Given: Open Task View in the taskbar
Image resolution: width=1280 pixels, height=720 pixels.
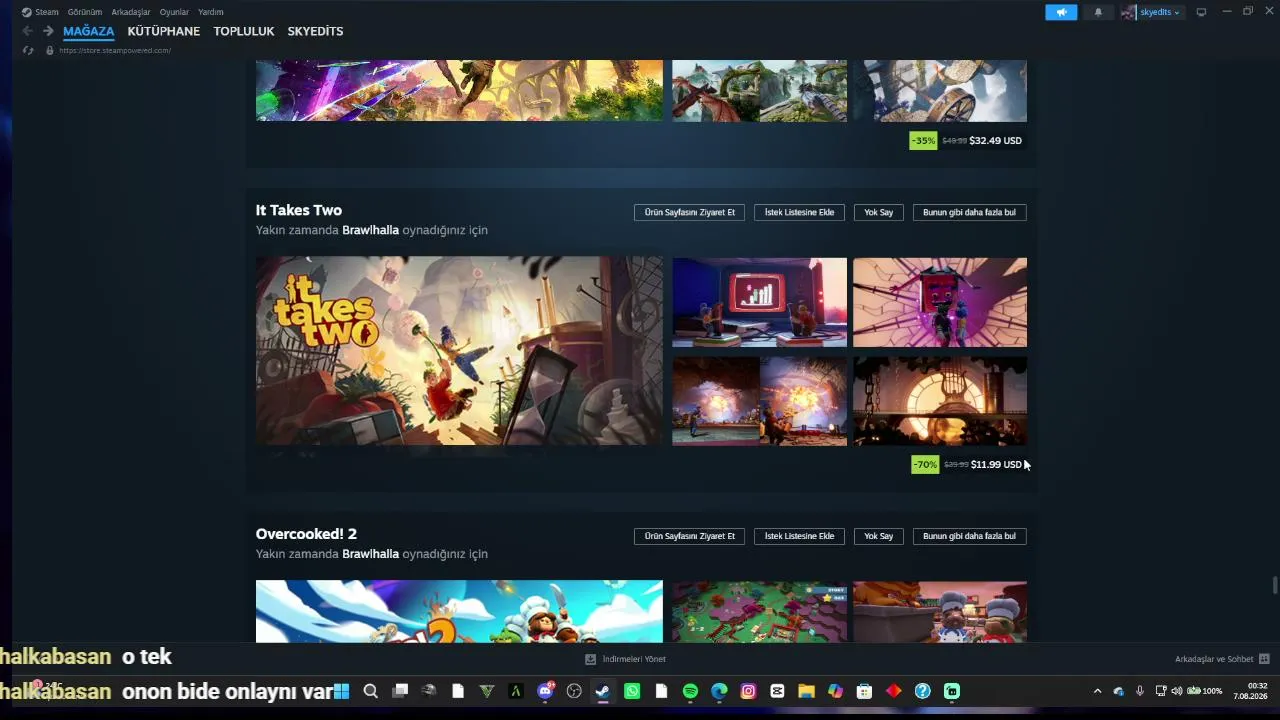Looking at the screenshot, I should point(400,691).
